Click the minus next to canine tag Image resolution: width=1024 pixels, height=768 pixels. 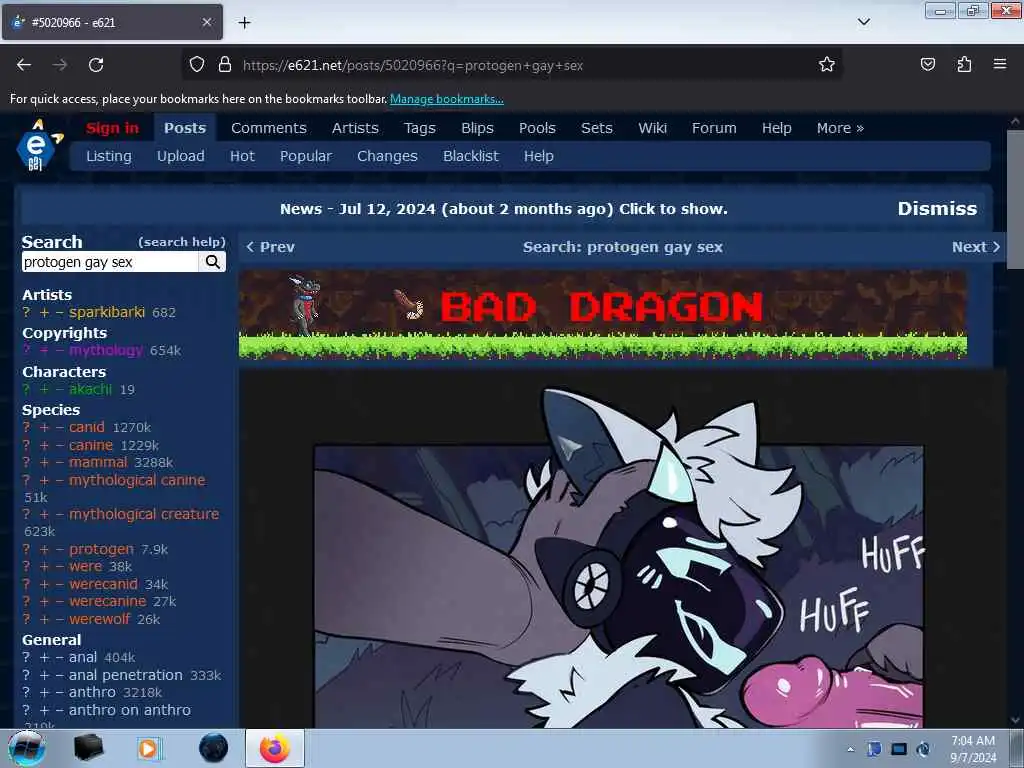59,445
